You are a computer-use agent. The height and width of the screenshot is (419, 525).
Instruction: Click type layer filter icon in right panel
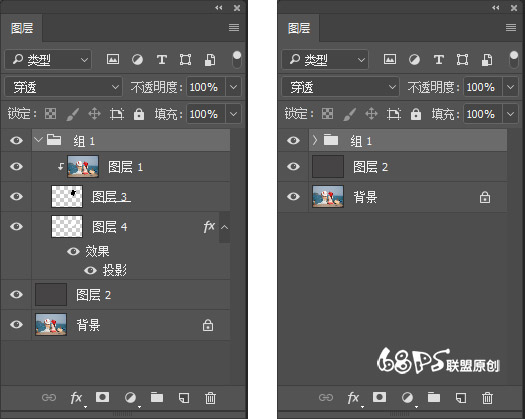(439, 60)
